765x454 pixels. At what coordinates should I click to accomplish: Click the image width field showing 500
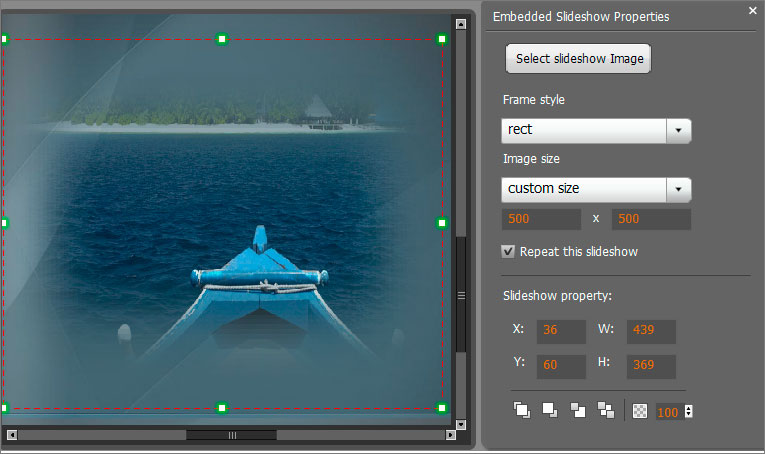541,219
